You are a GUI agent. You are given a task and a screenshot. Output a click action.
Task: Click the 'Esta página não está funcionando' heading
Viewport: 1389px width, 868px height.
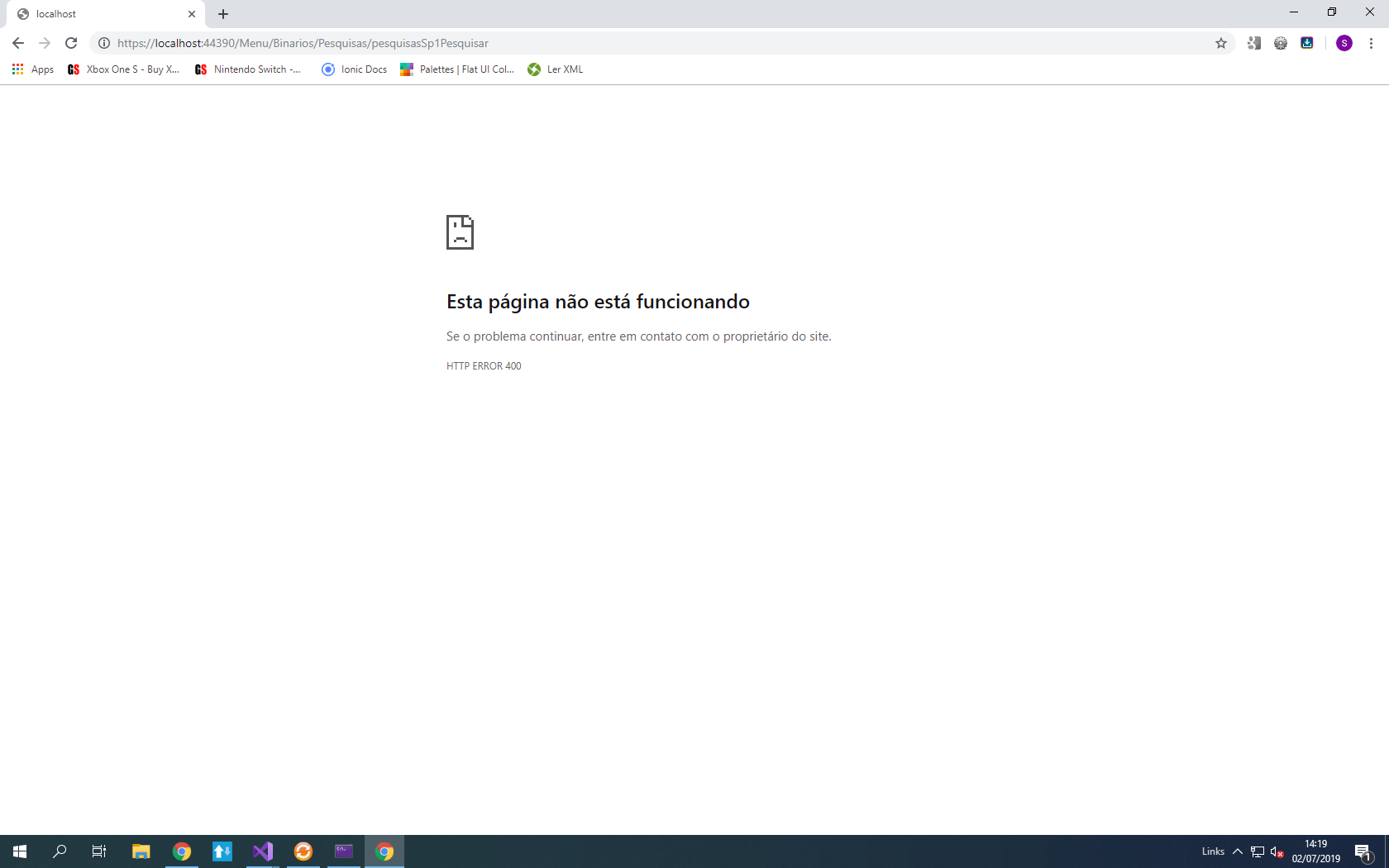pyautogui.click(x=598, y=302)
